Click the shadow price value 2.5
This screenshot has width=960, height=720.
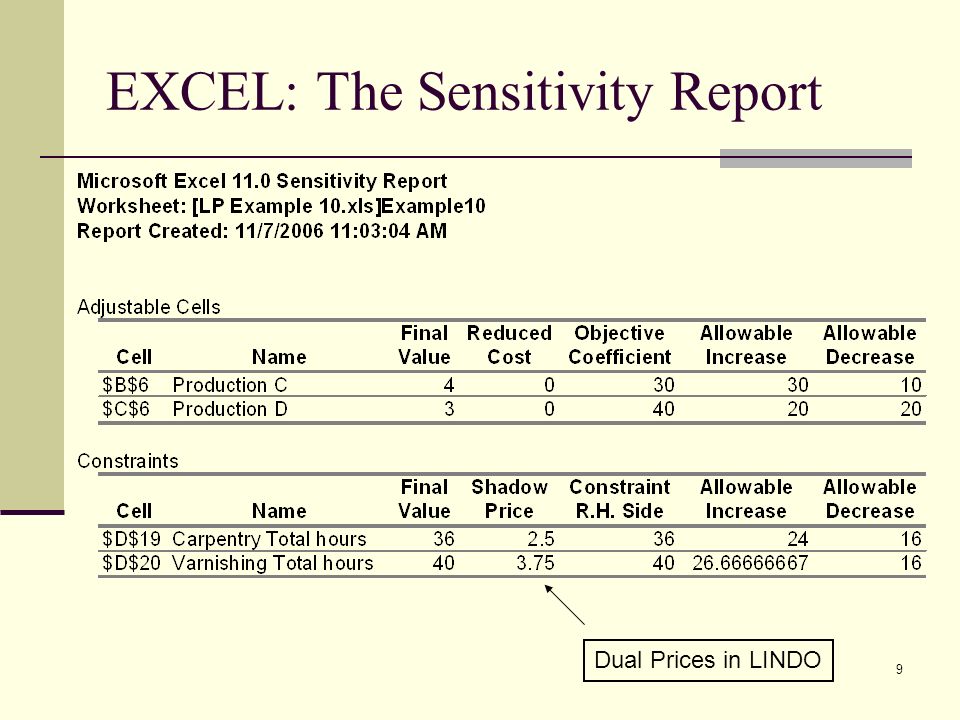coord(541,539)
